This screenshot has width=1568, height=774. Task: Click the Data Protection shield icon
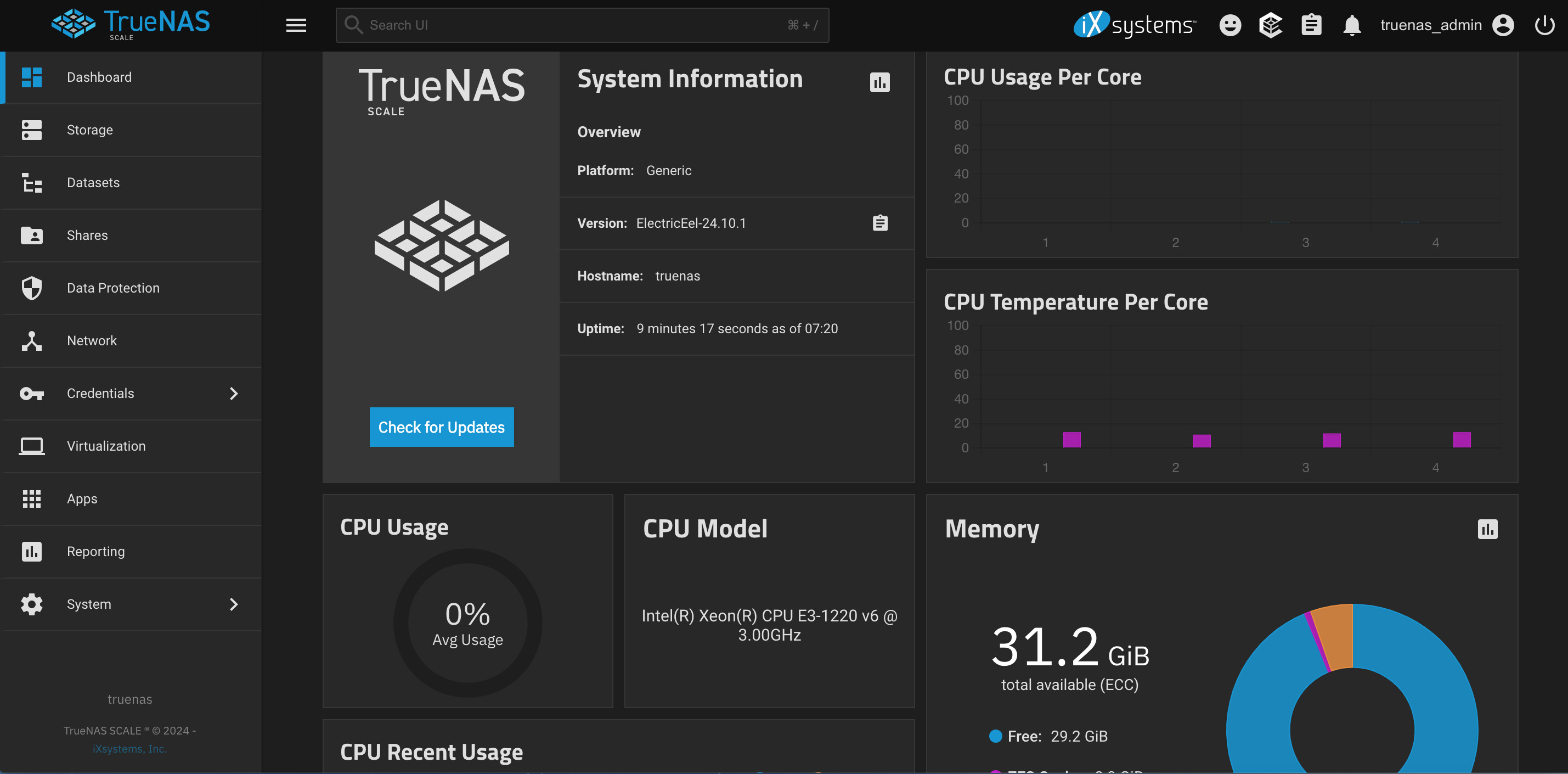pos(32,288)
